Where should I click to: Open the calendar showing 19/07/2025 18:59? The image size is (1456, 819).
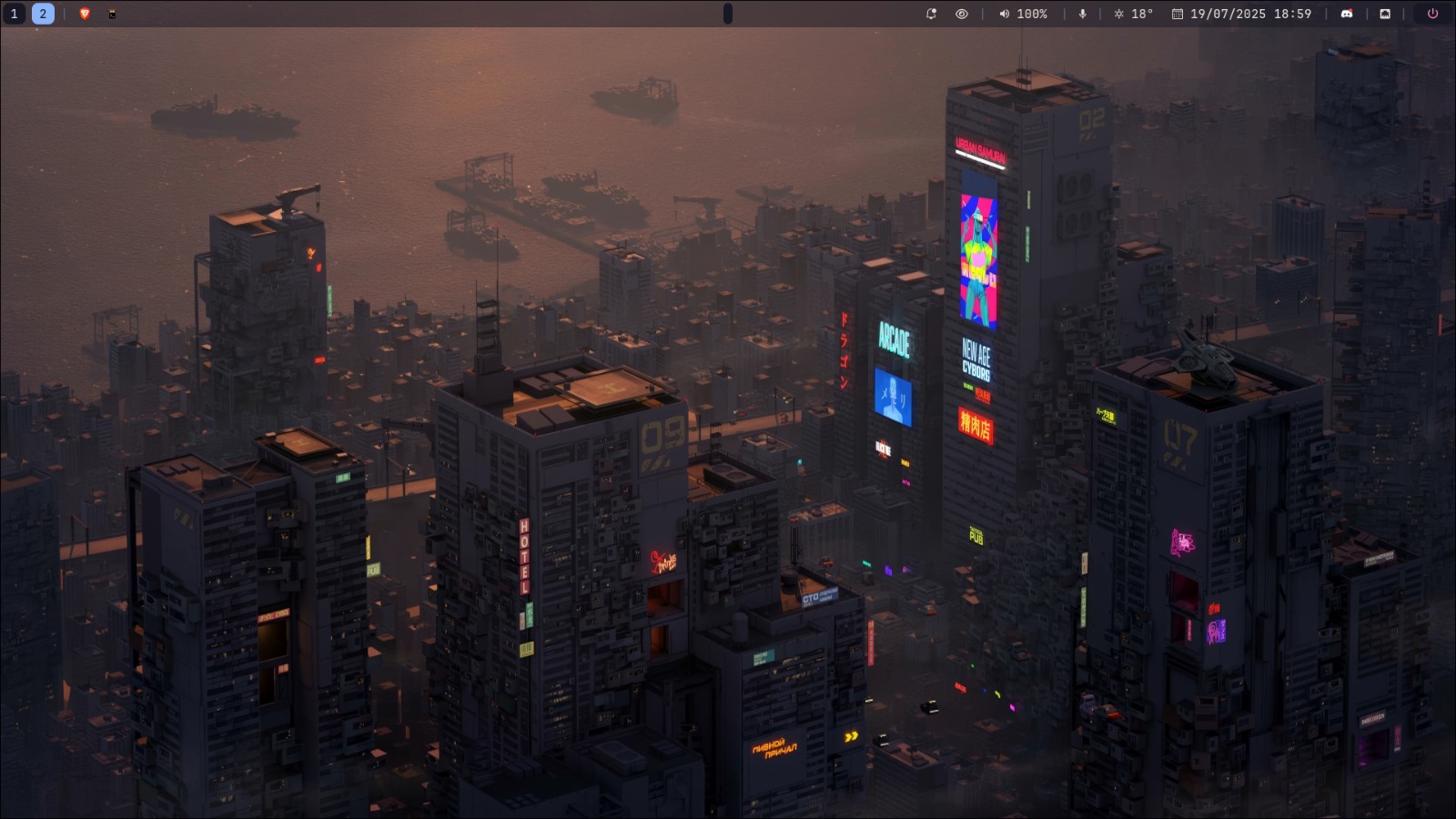point(1241,14)
